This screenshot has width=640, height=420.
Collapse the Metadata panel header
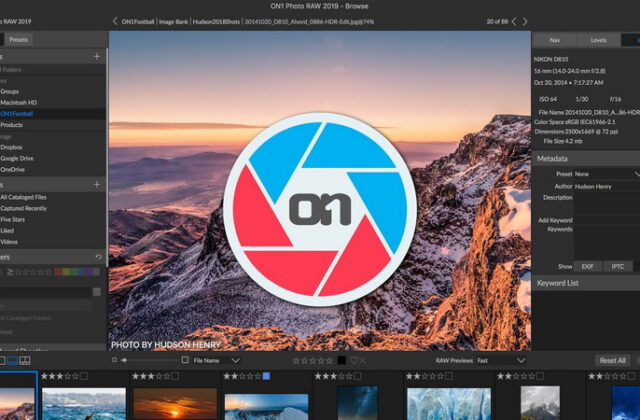[586, 158]
